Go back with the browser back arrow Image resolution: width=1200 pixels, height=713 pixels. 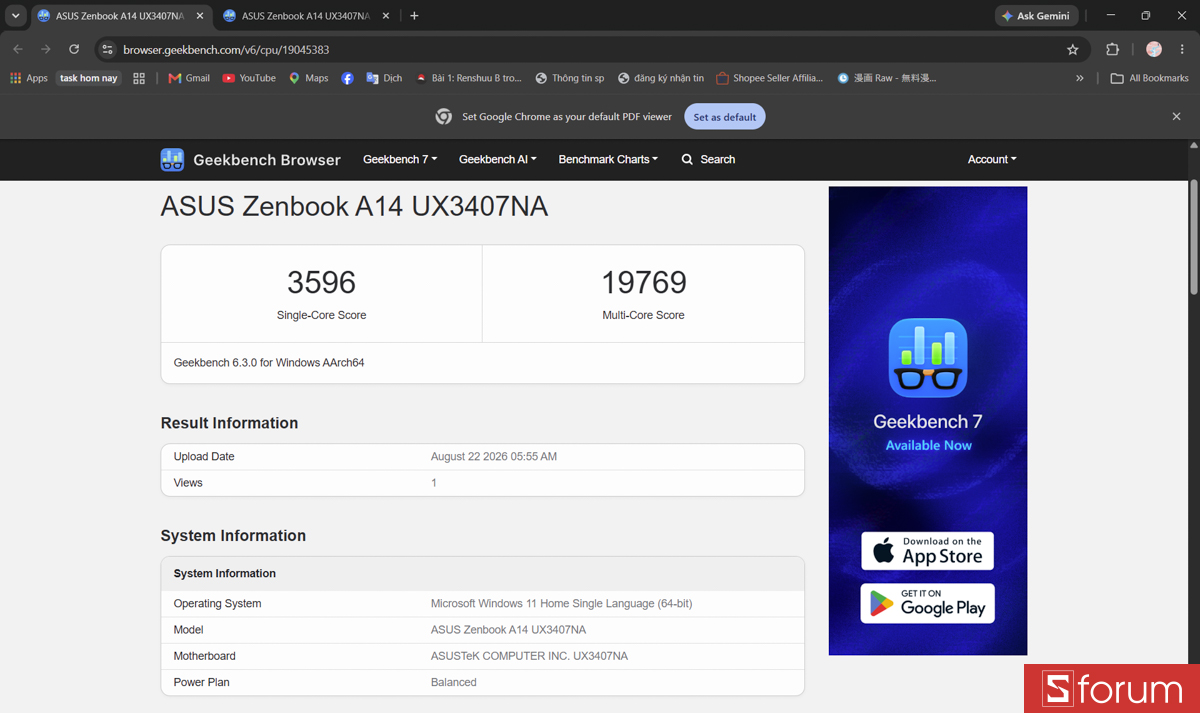[x=18, y=49]
